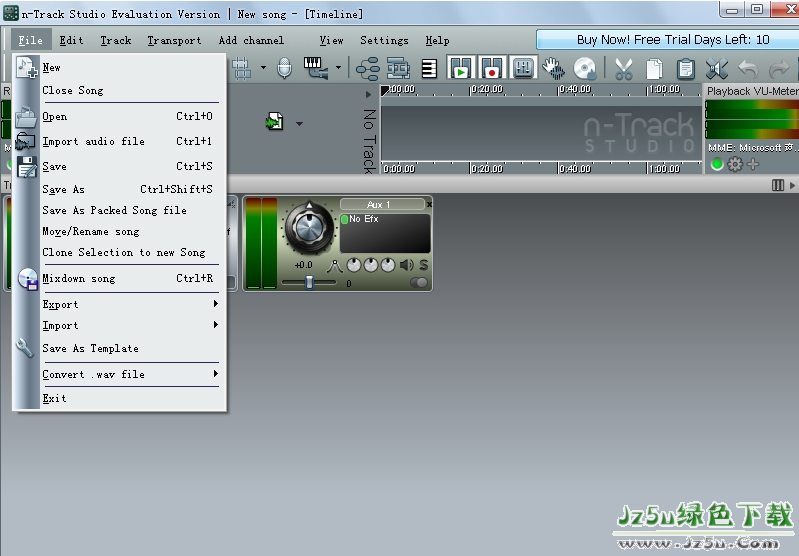Open the Aux 1 EQ curve icon
799x556 pixels.
point(334,266)
